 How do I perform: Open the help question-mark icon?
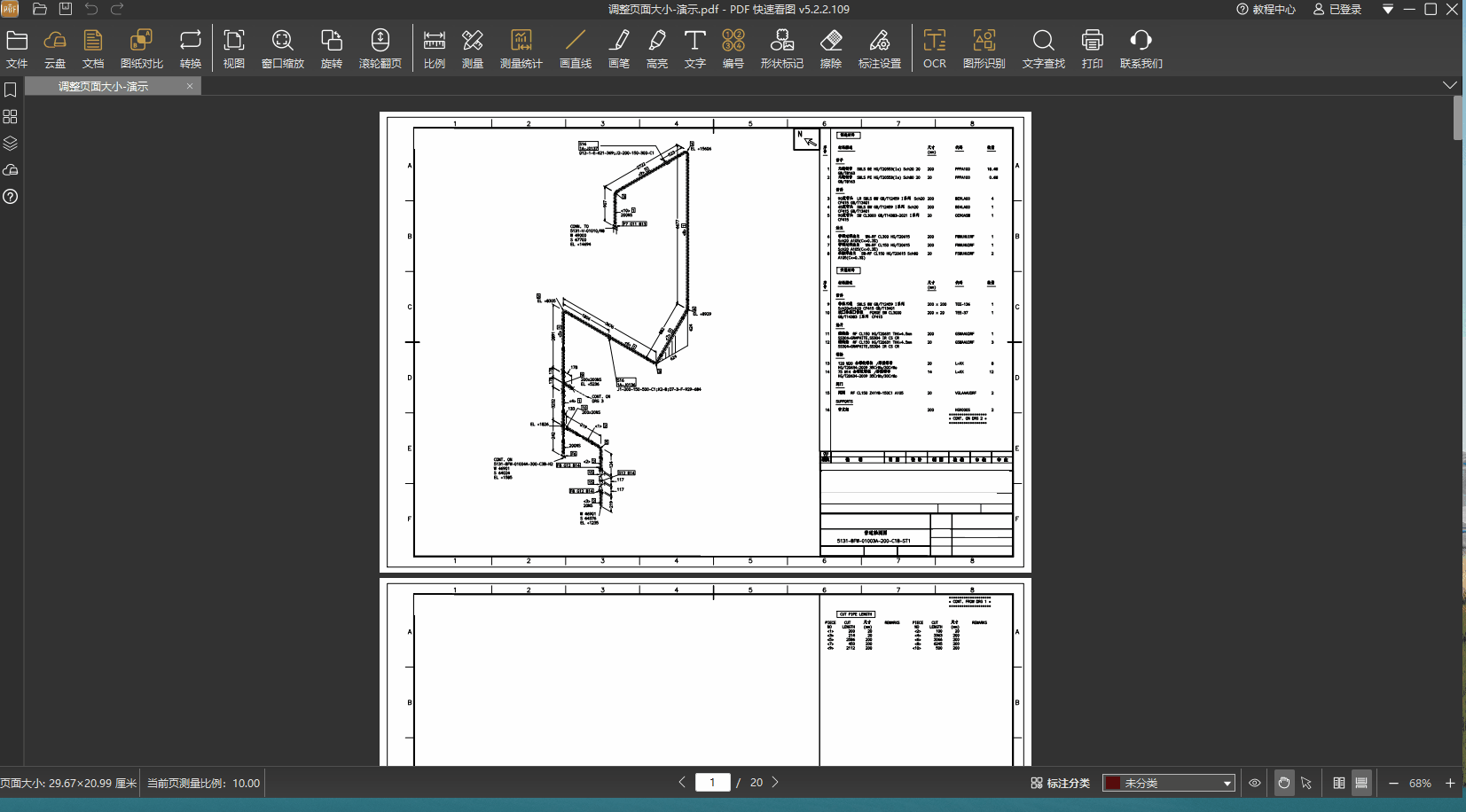[11, 197]
